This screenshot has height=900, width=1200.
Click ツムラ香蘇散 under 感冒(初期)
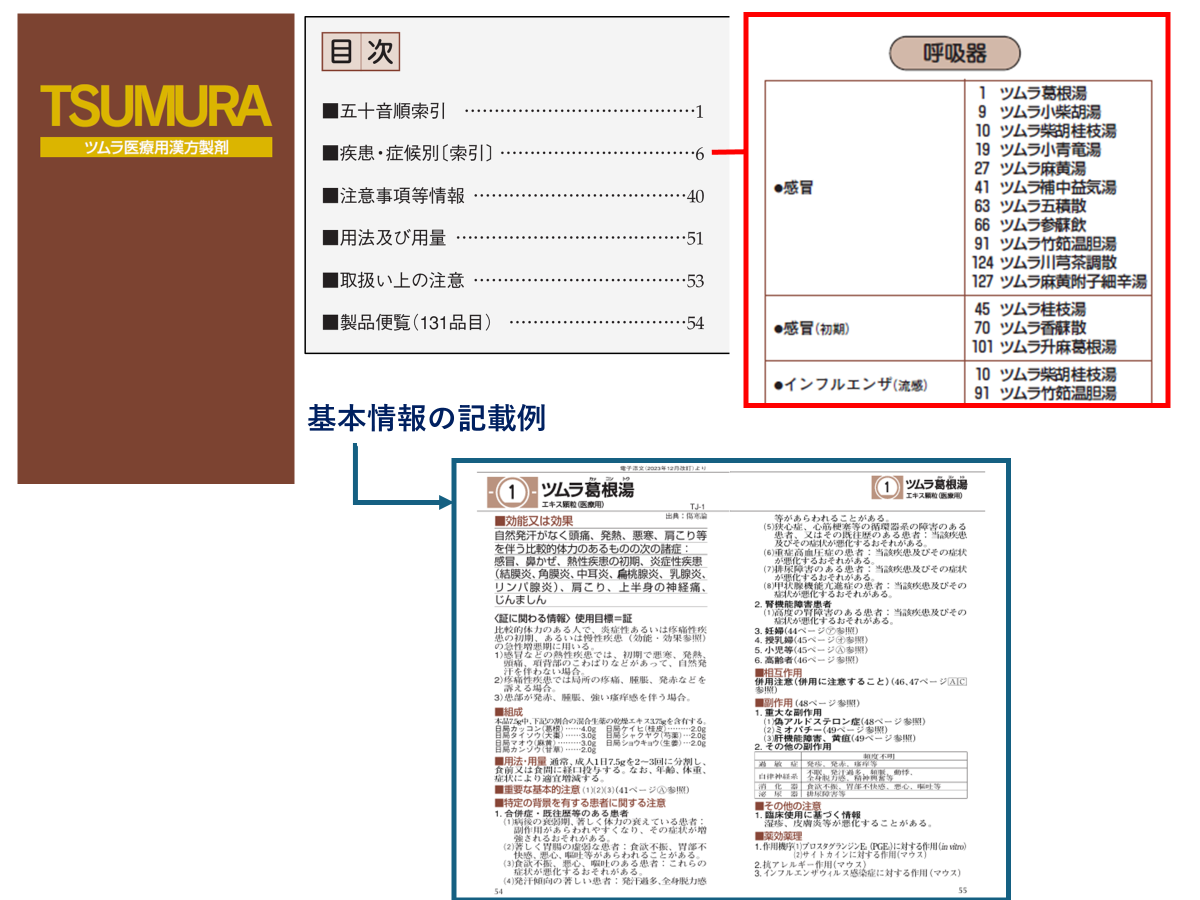tap(1043, 328)
